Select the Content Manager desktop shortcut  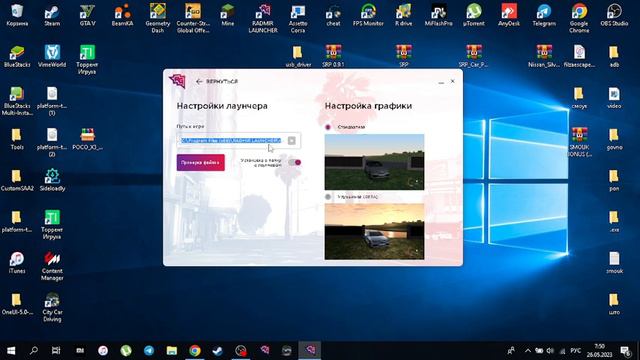pyautogui.click(x=52, y=266)
